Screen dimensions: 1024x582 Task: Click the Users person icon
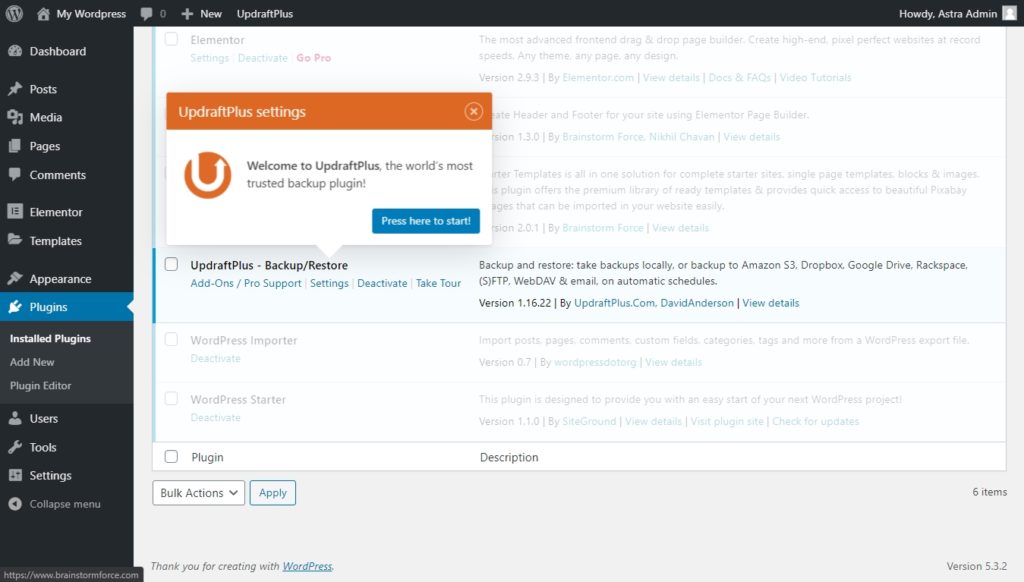15,419
